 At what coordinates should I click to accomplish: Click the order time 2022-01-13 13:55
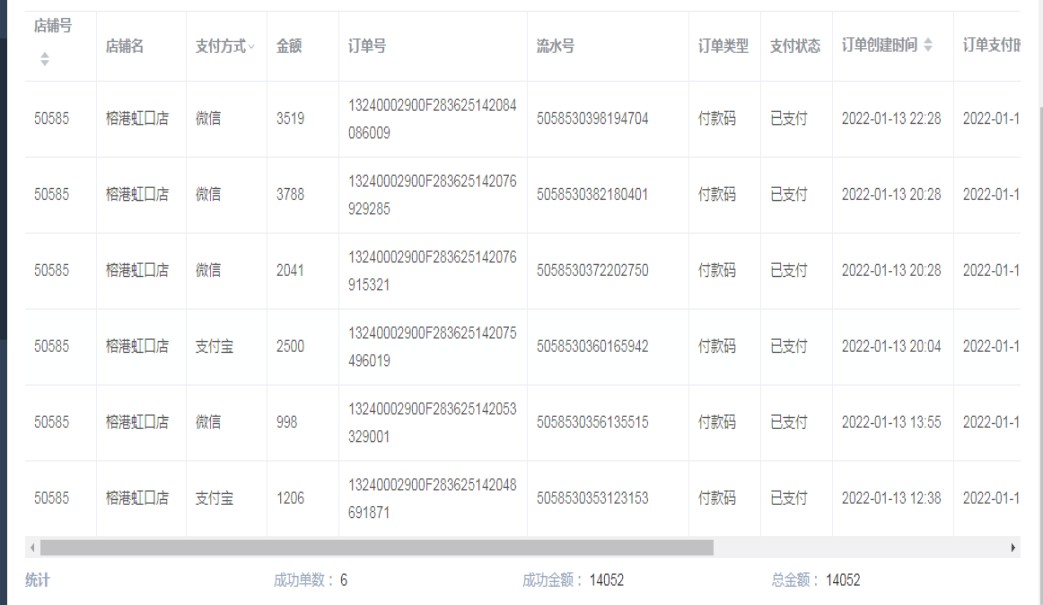point(891,423)
